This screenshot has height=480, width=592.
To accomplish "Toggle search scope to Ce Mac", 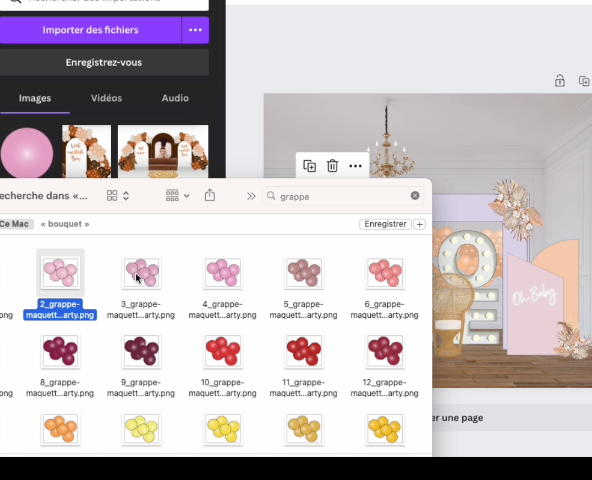I will [x=15, y=224].
